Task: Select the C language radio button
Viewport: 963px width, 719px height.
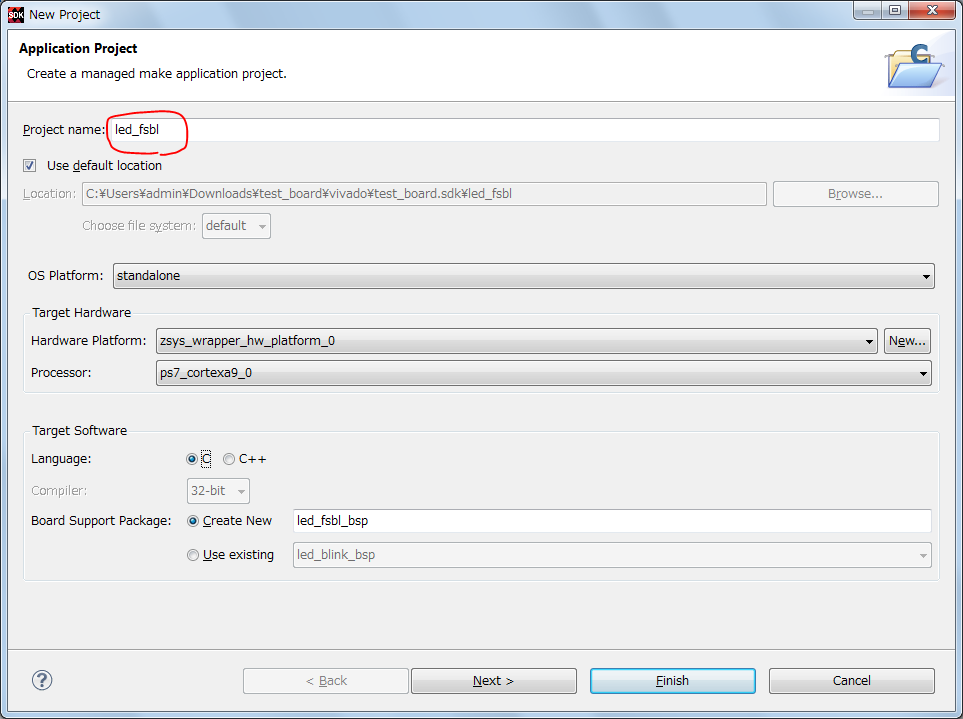Action: (x=192, y=459)
